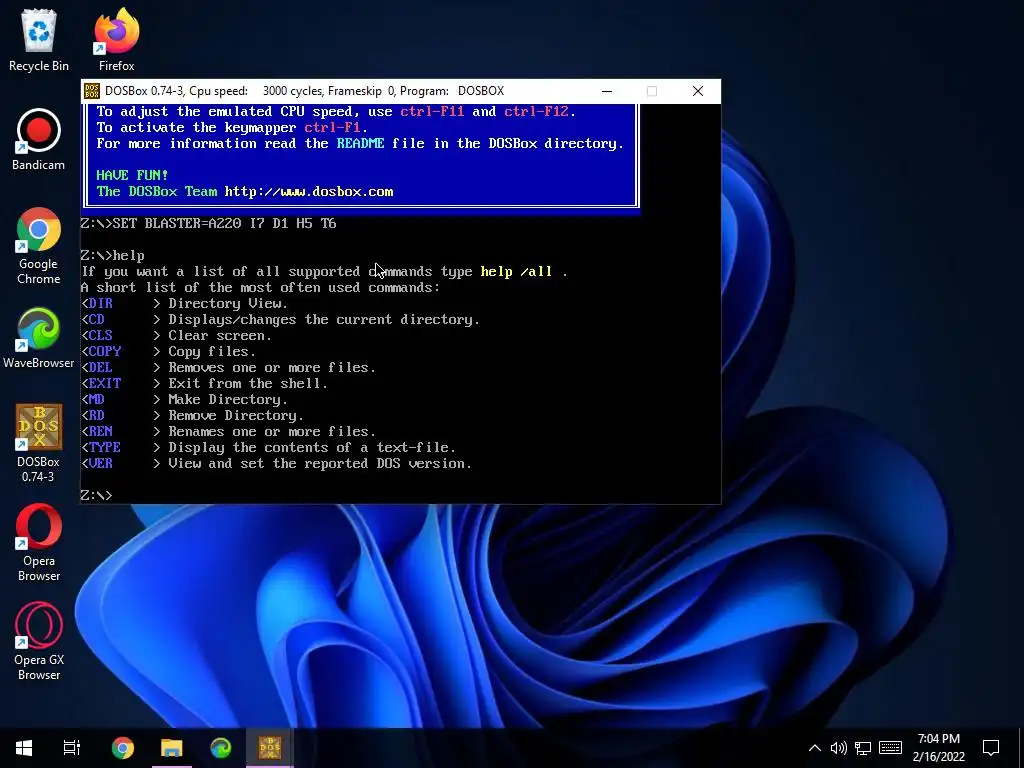
Task: Click the README word in DOSBox
Action: click(360, 143)
